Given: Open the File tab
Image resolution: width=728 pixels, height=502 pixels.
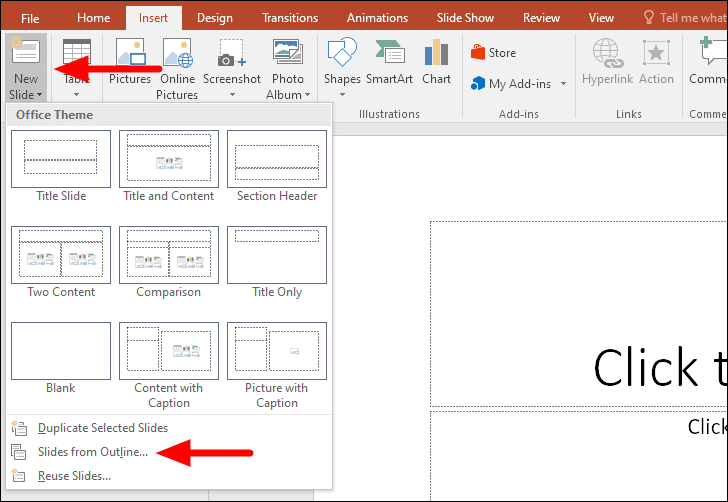Looking at the screenshot, I should (x=30, y=19).
